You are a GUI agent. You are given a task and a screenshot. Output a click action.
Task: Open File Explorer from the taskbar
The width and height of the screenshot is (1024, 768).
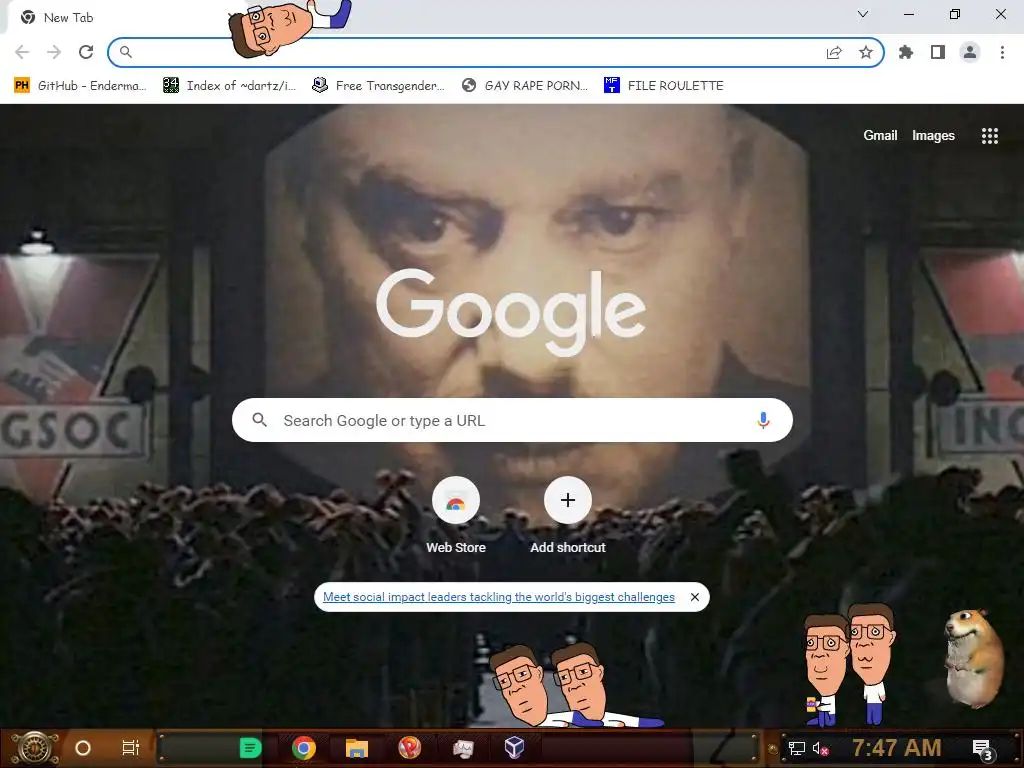click(x=357, y=748)
